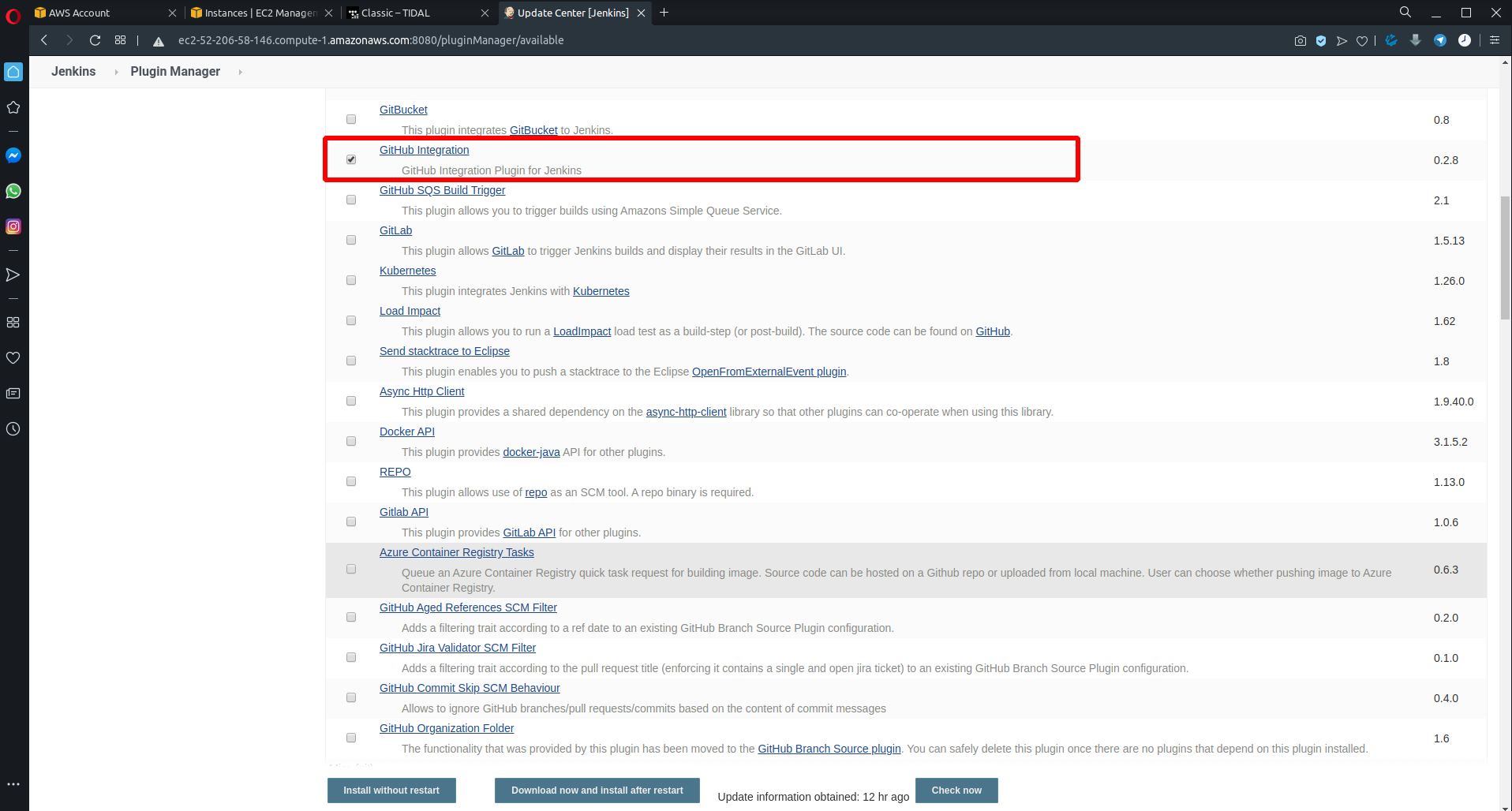Select version text 1.9.40.0
This screenshot has height=811, width=1512.
click(1454, 402)
